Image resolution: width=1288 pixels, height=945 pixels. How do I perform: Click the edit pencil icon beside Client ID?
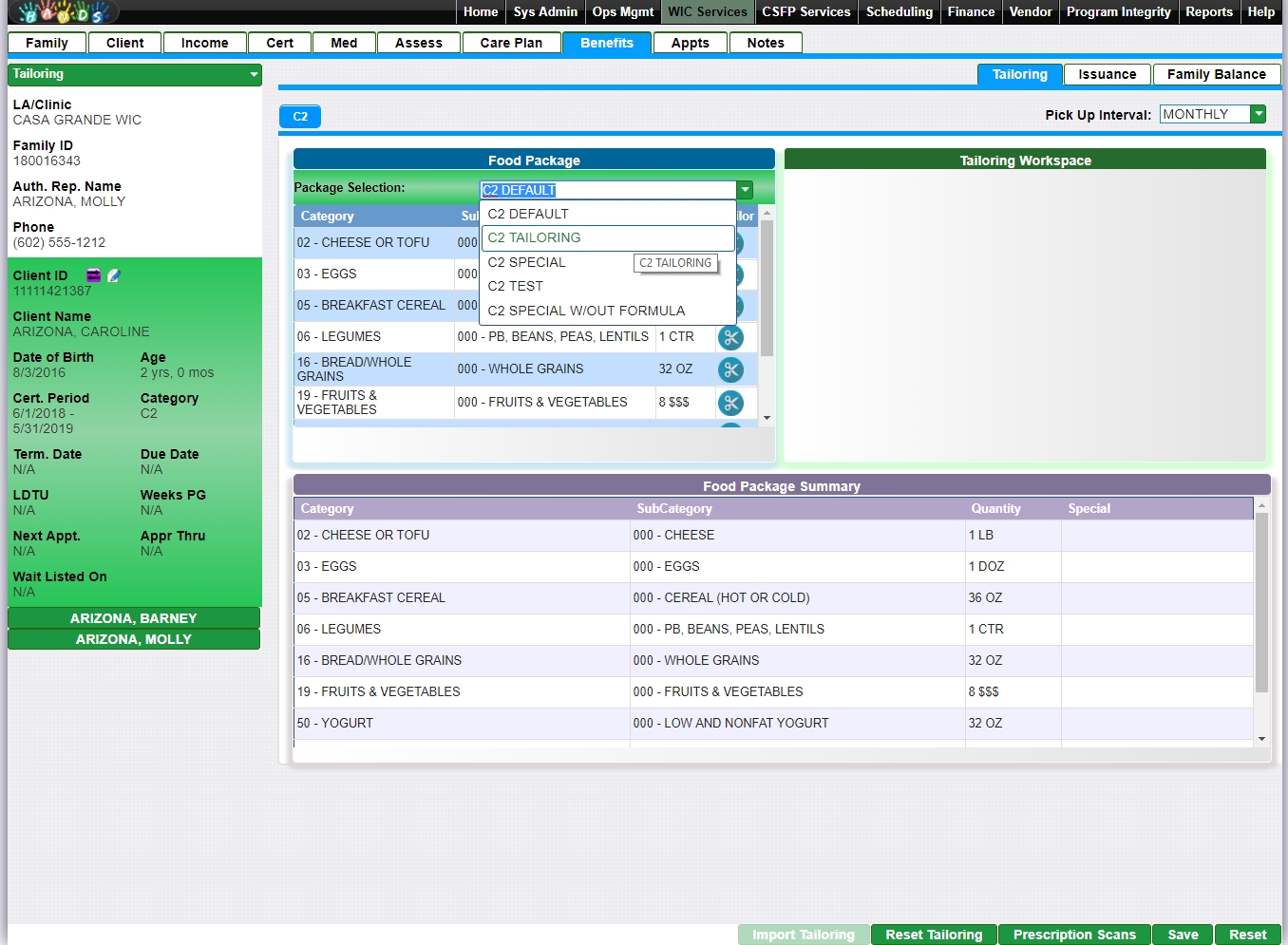114,275
